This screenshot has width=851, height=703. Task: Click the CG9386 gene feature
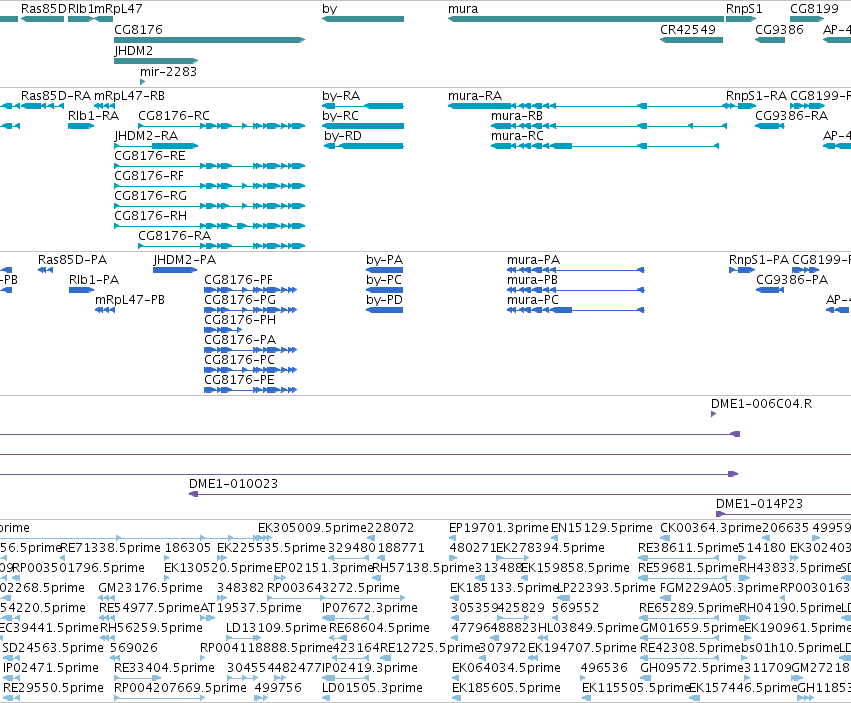pyautogui.click(x=770, y=40)
